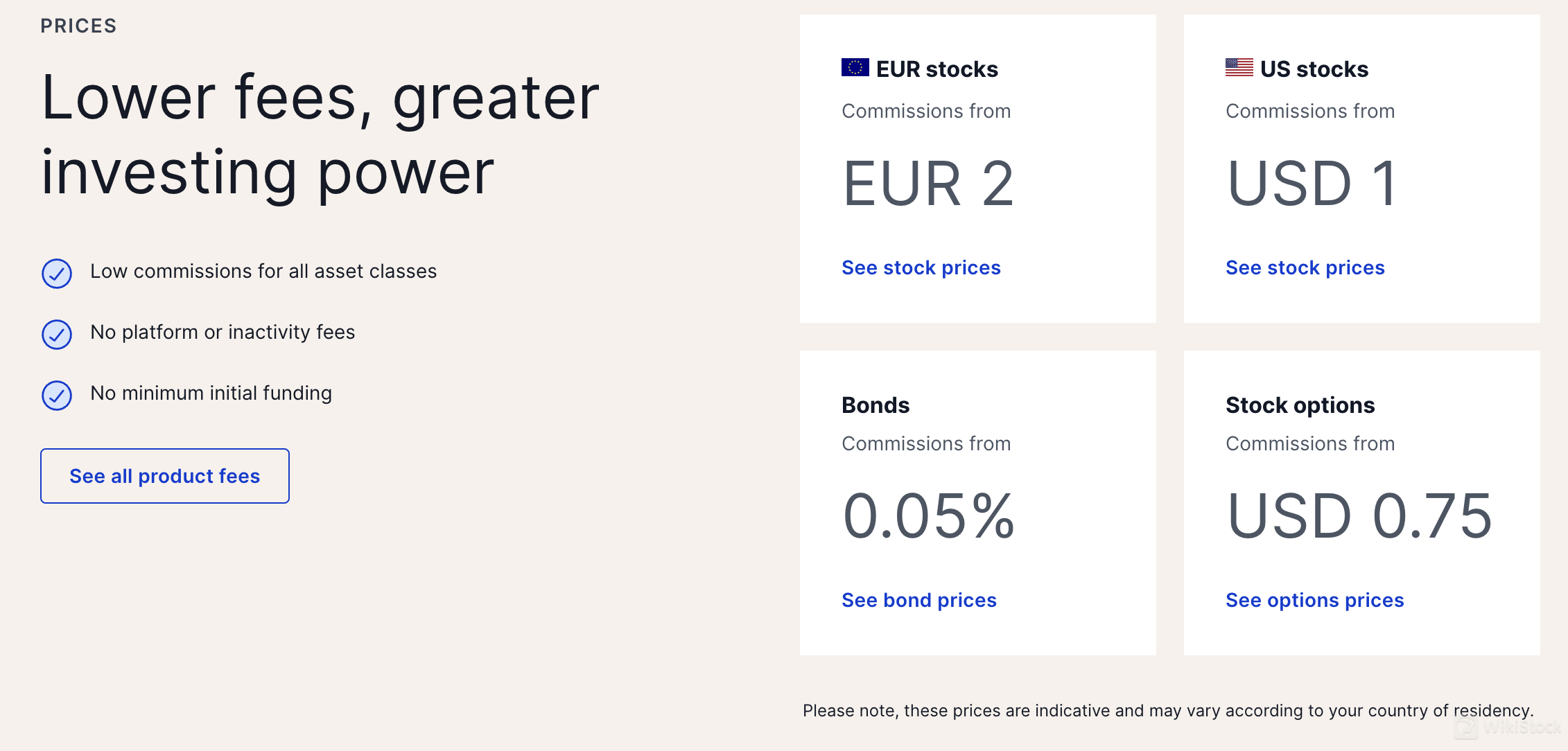Click the checkmark beside No platform fees
Image resolution: width=1568 pixels, height=751 pixels.
(57, 335)
